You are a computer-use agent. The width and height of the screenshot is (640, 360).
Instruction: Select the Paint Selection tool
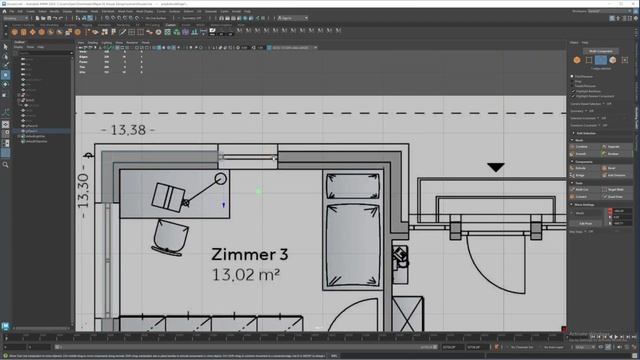point(5,65)
